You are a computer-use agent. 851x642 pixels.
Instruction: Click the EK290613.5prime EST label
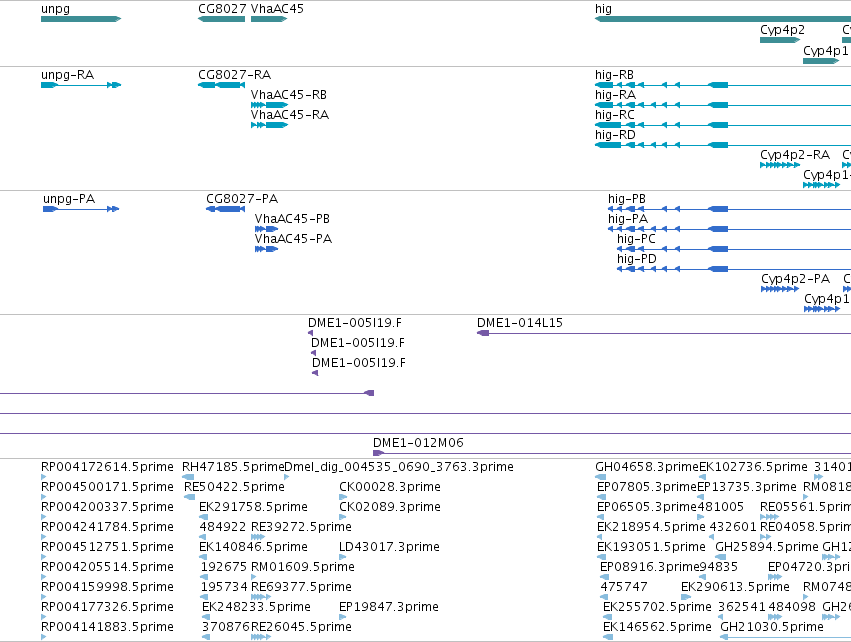(735, 587)
